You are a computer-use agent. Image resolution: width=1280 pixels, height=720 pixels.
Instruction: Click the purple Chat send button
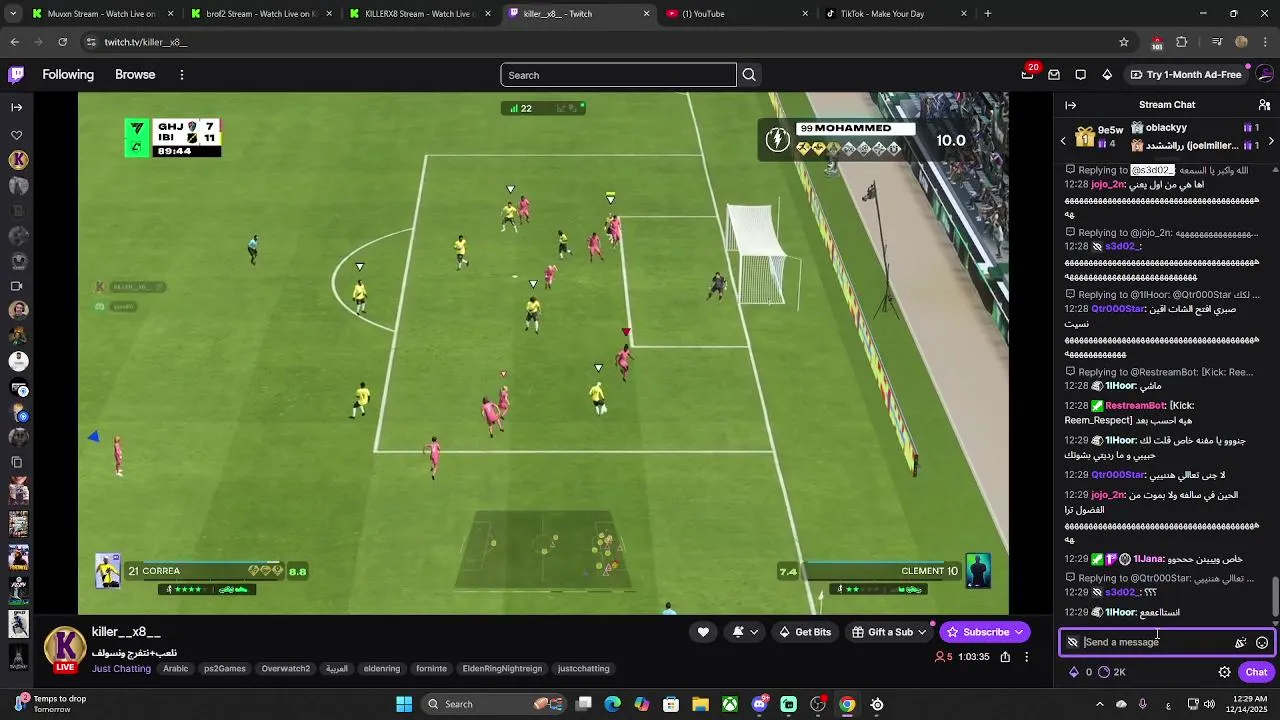coord(1256,672)
